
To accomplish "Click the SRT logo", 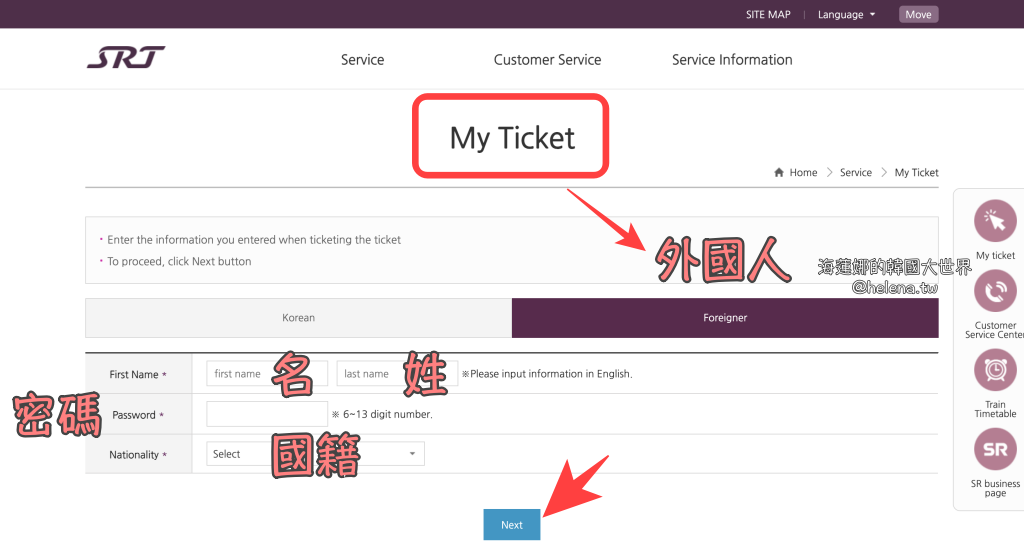I will coord(126,58).
